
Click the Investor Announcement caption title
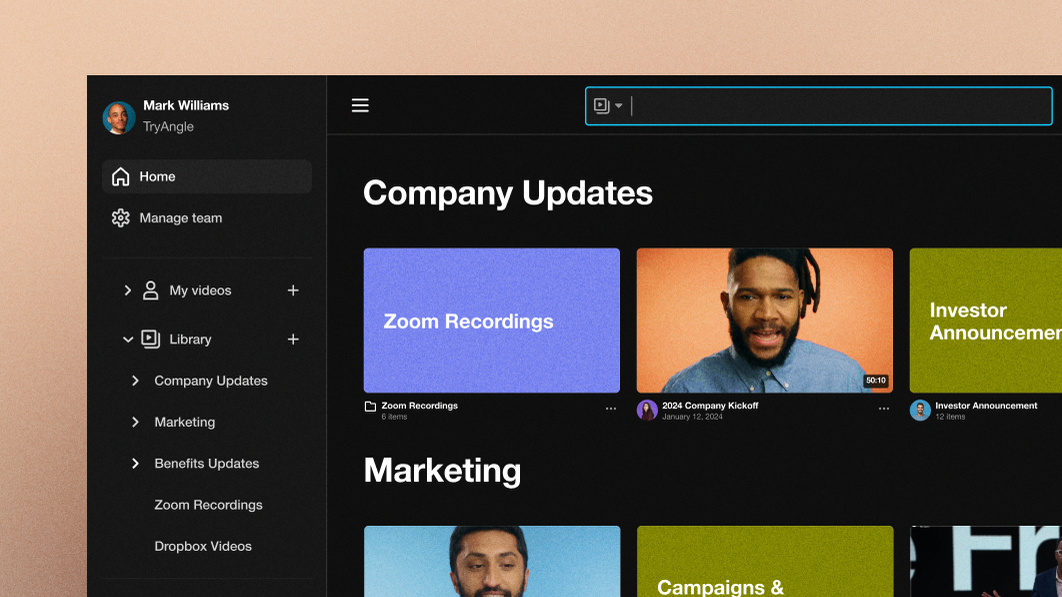tap(986, 405)
